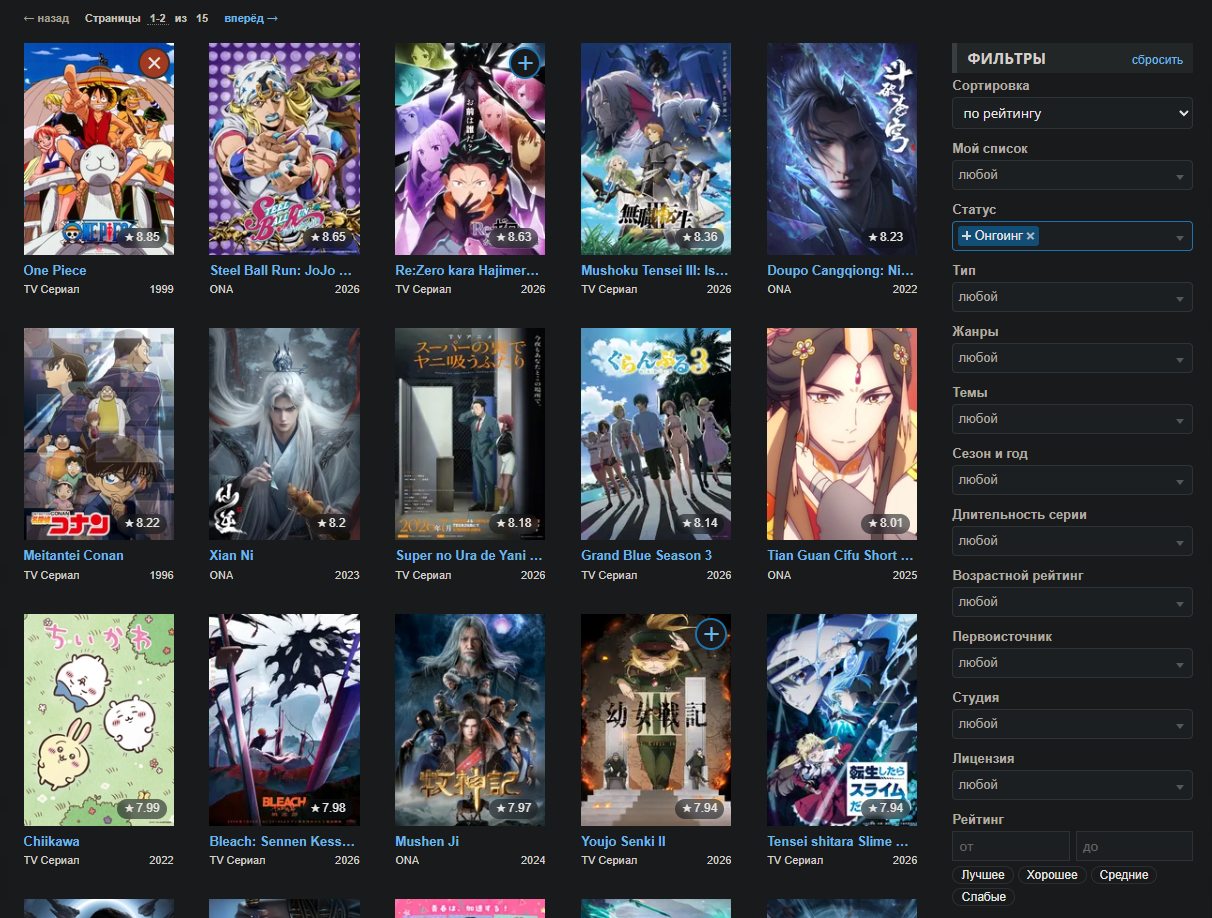
Task: Open the Re:Zero poster thumbnail
Action: pos(470,149)
